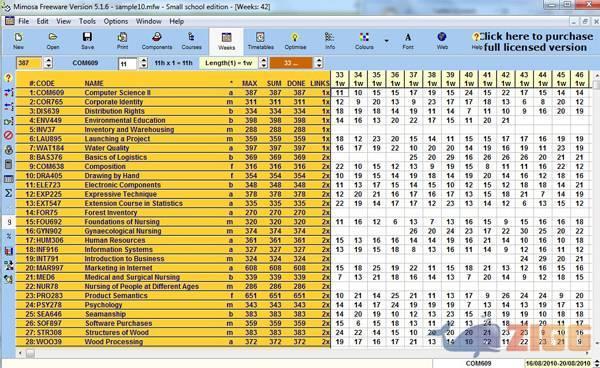The height and width of the screenshot is (368, 600).
Task: Run the Optimise tool
Action: (x=295, y=41)
